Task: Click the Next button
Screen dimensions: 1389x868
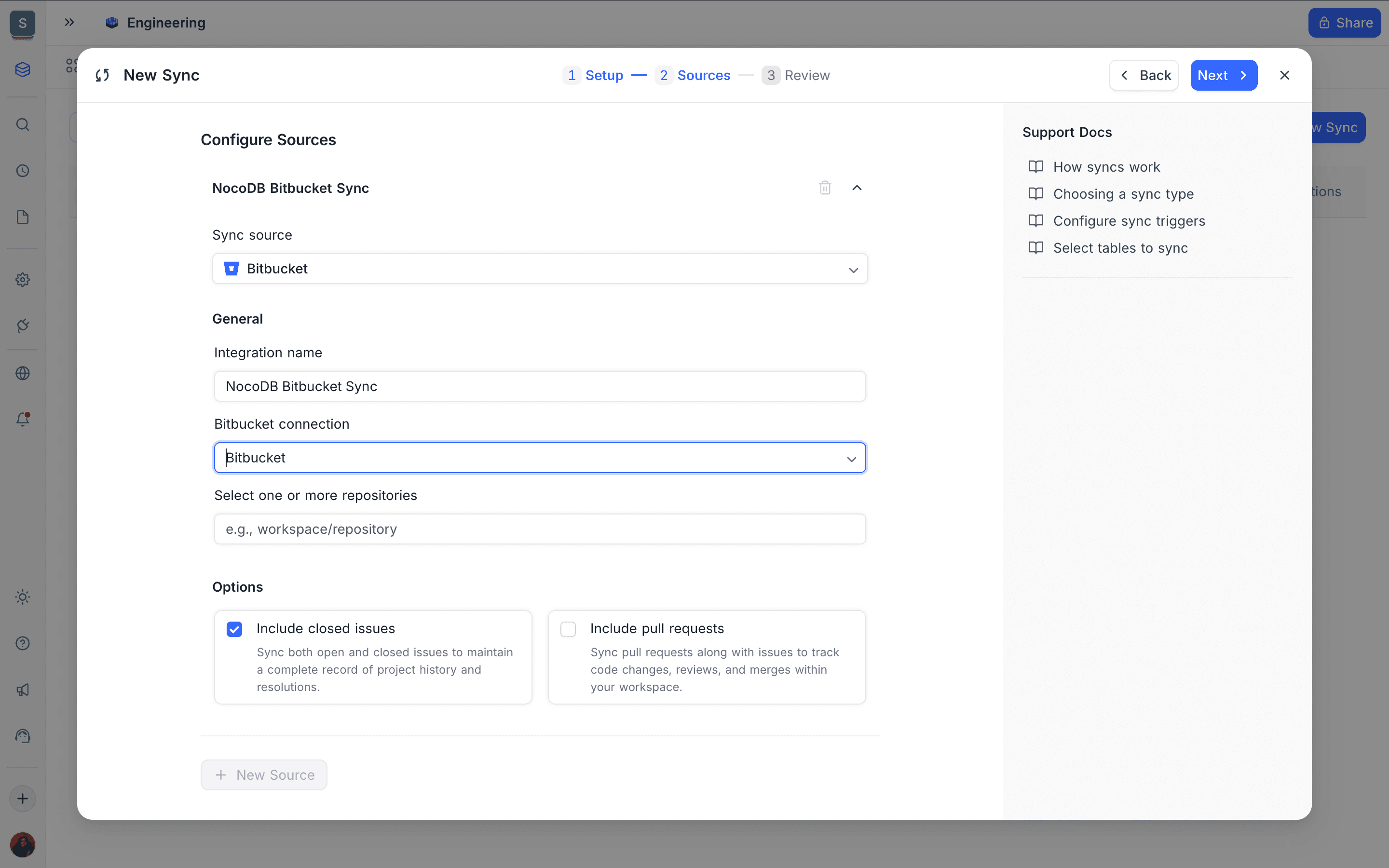Action: [1223, 75]
